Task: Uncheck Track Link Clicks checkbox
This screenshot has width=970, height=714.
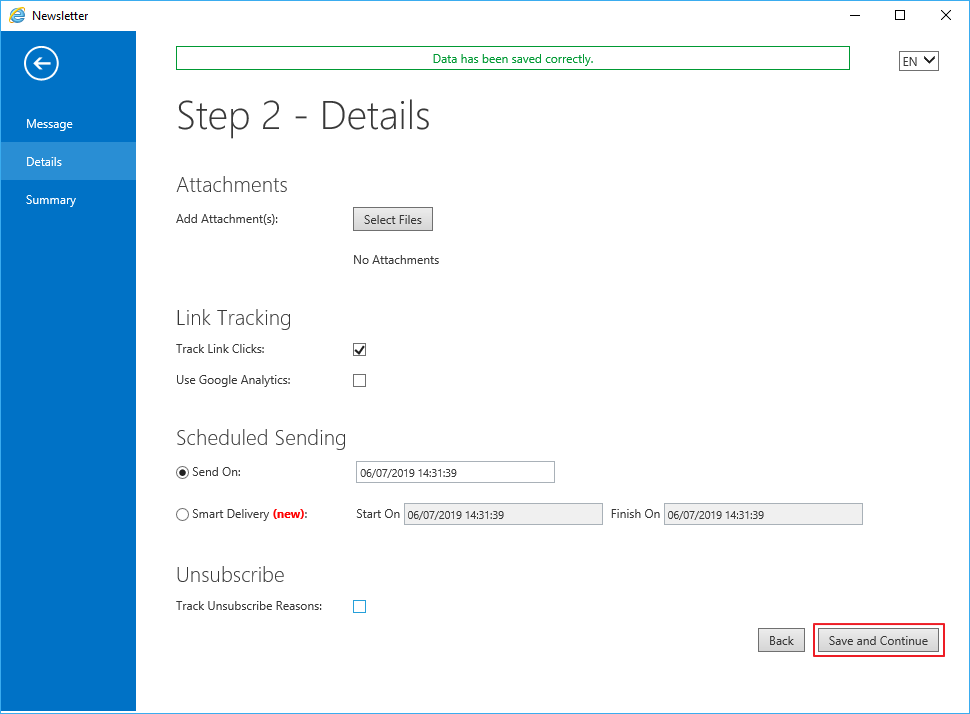Action: point(359,350)
